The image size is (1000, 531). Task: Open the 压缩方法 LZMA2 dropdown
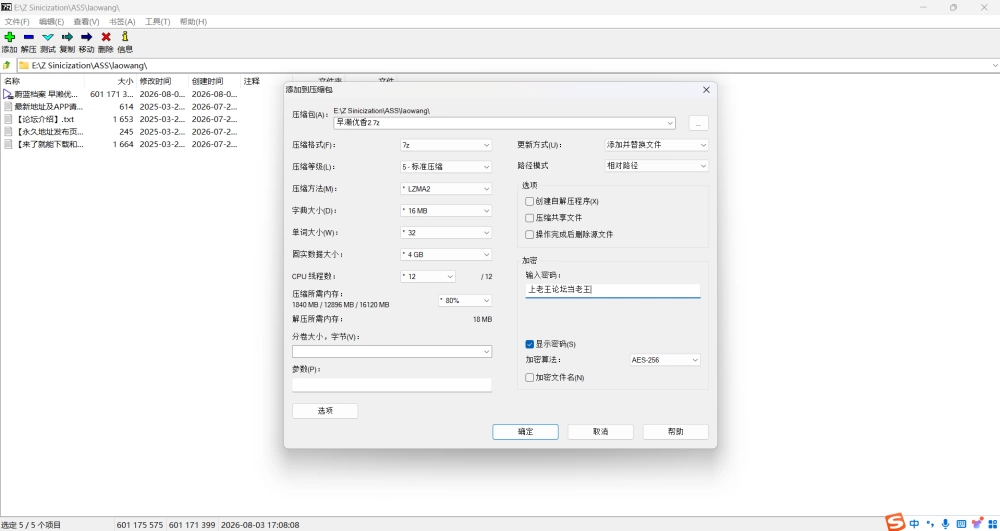(446, 189)
